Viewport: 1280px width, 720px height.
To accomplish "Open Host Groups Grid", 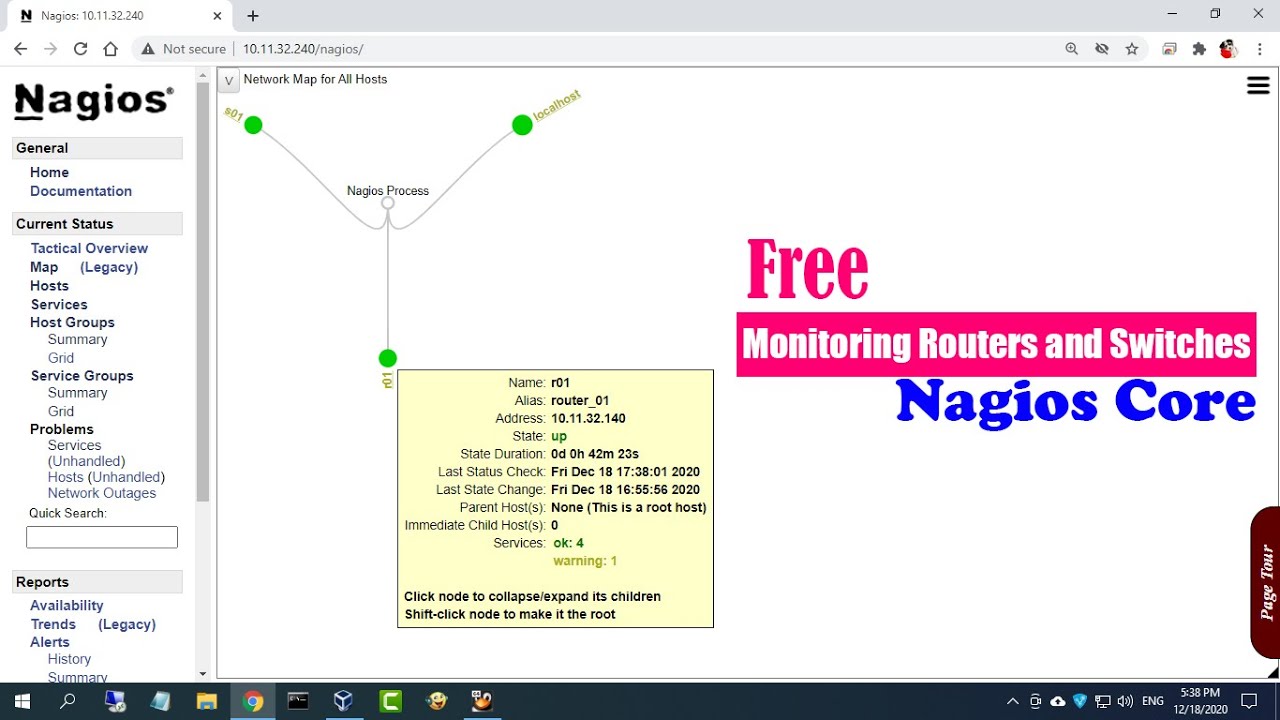I will coord(61,357).
